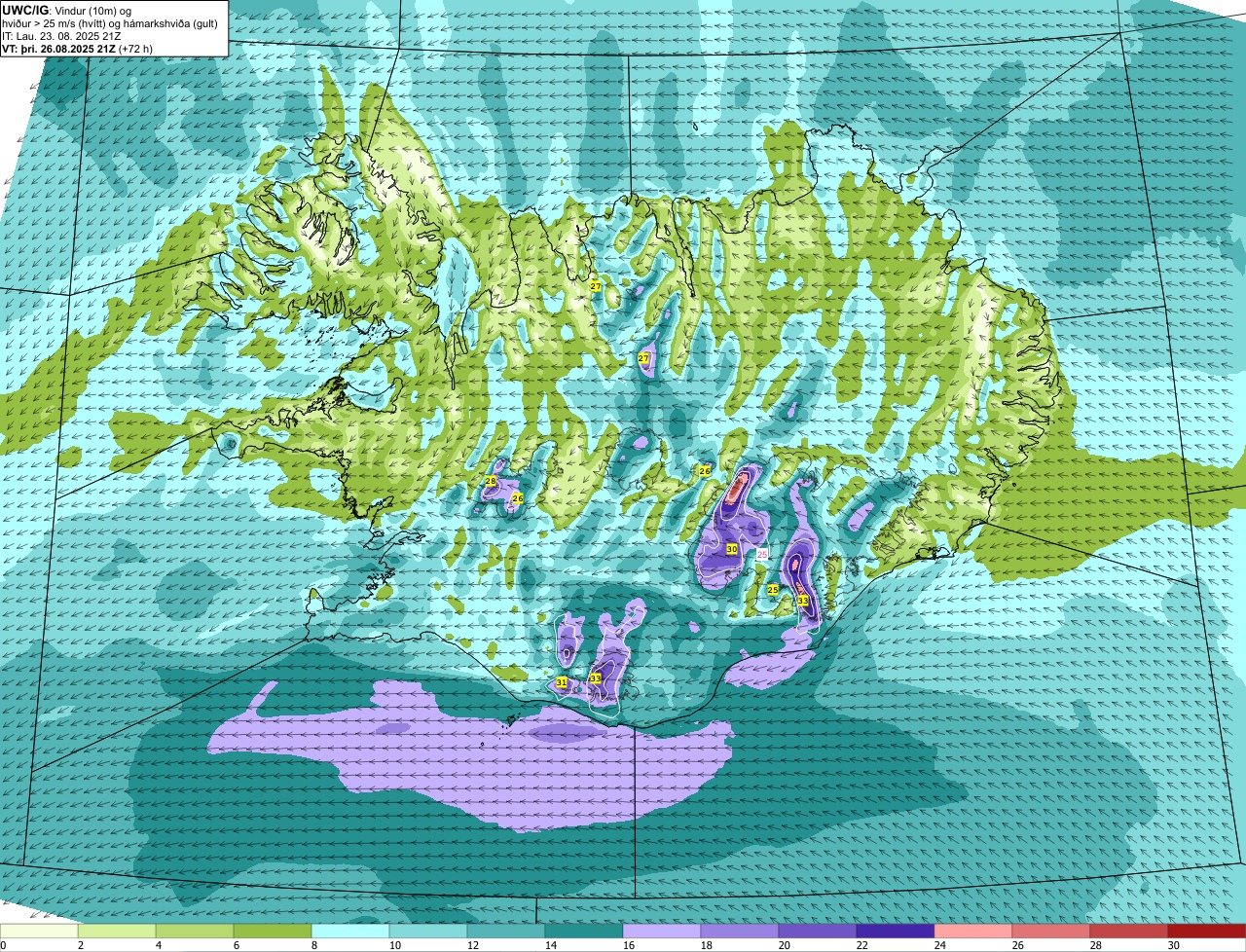Click the 16–18 m/s lavender legend swatch
The width and height of the screenshot is (1246, 952).
pos(662,931)
